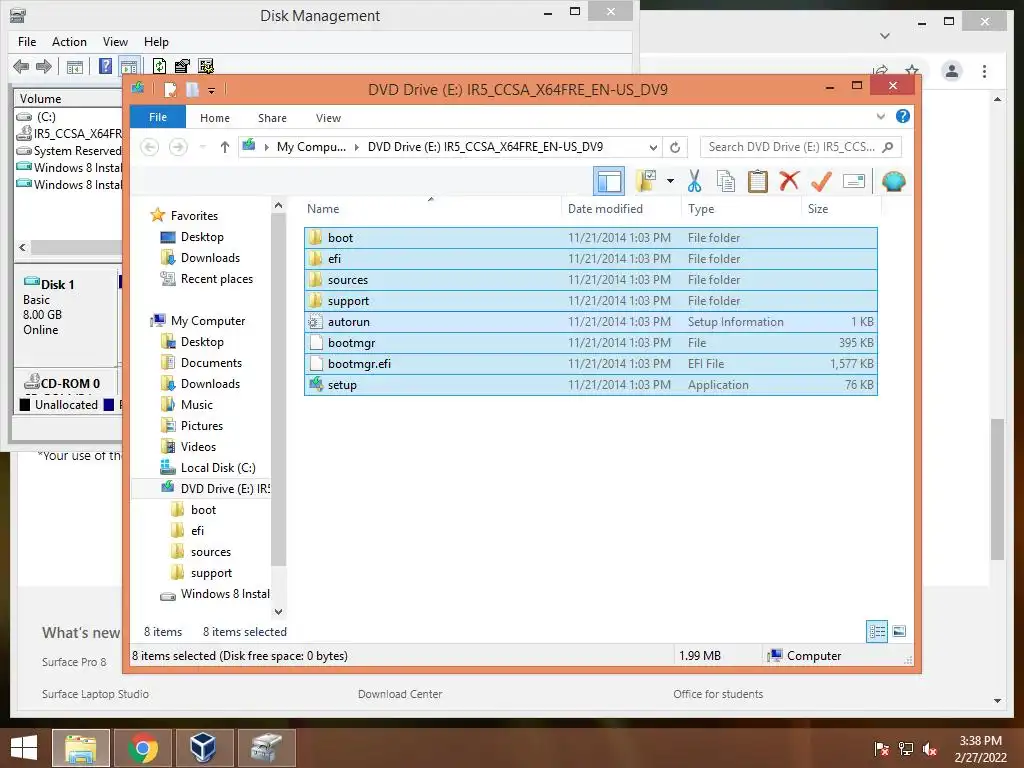Viewport: 1024px width, 768px height.
Task: Open the File tab in Explorer
Action: 158,117
